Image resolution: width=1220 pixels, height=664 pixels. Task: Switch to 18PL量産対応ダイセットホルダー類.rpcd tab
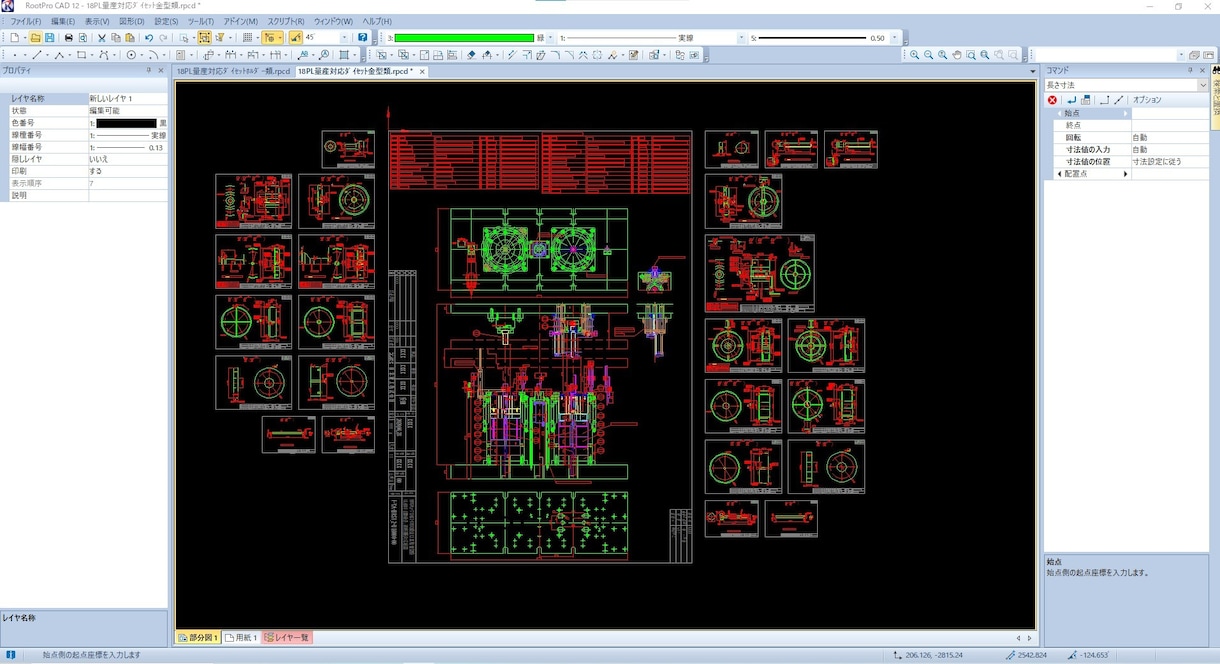[233, 72]
